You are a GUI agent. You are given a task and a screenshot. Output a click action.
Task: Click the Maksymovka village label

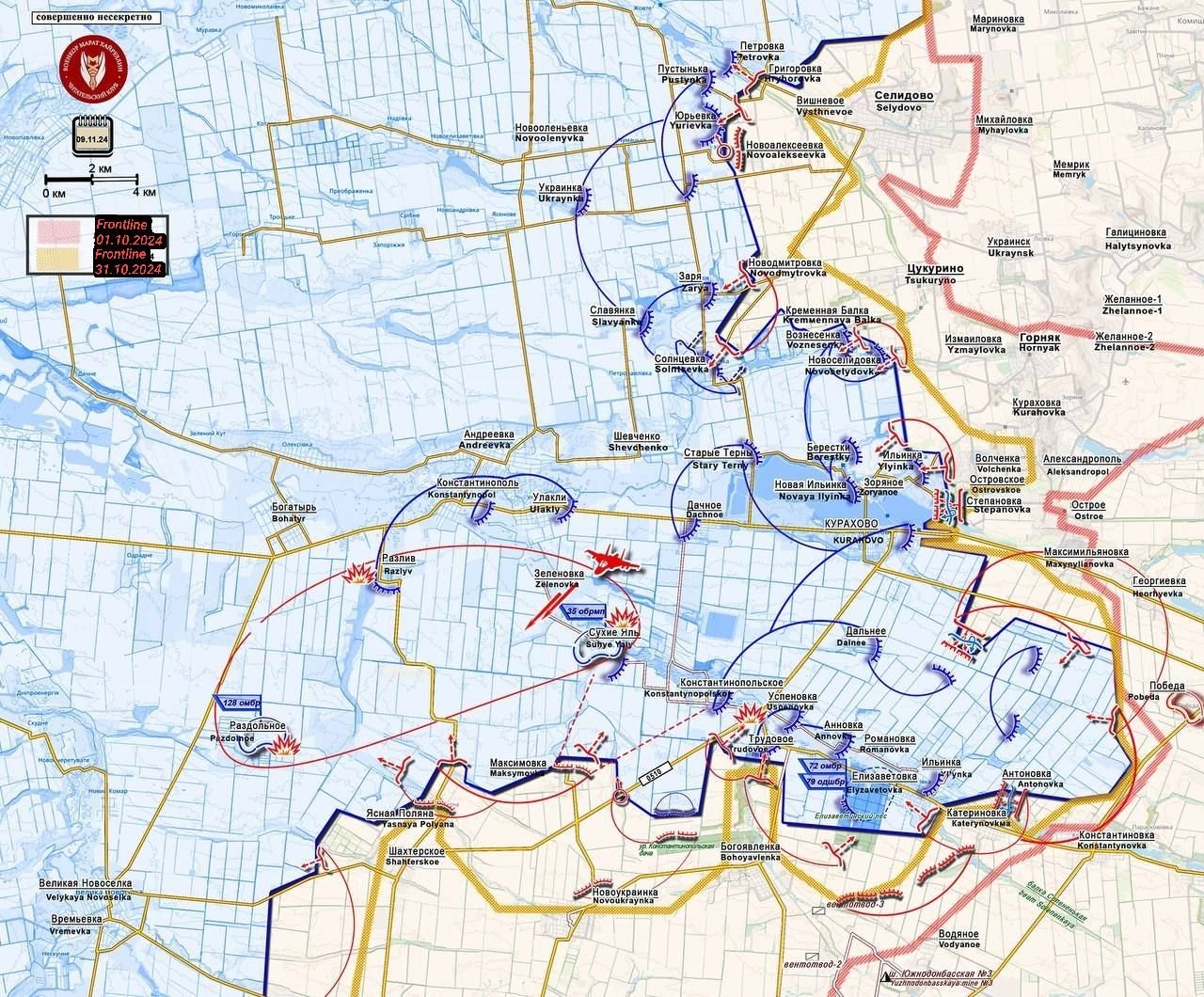(x=517, y=768)
